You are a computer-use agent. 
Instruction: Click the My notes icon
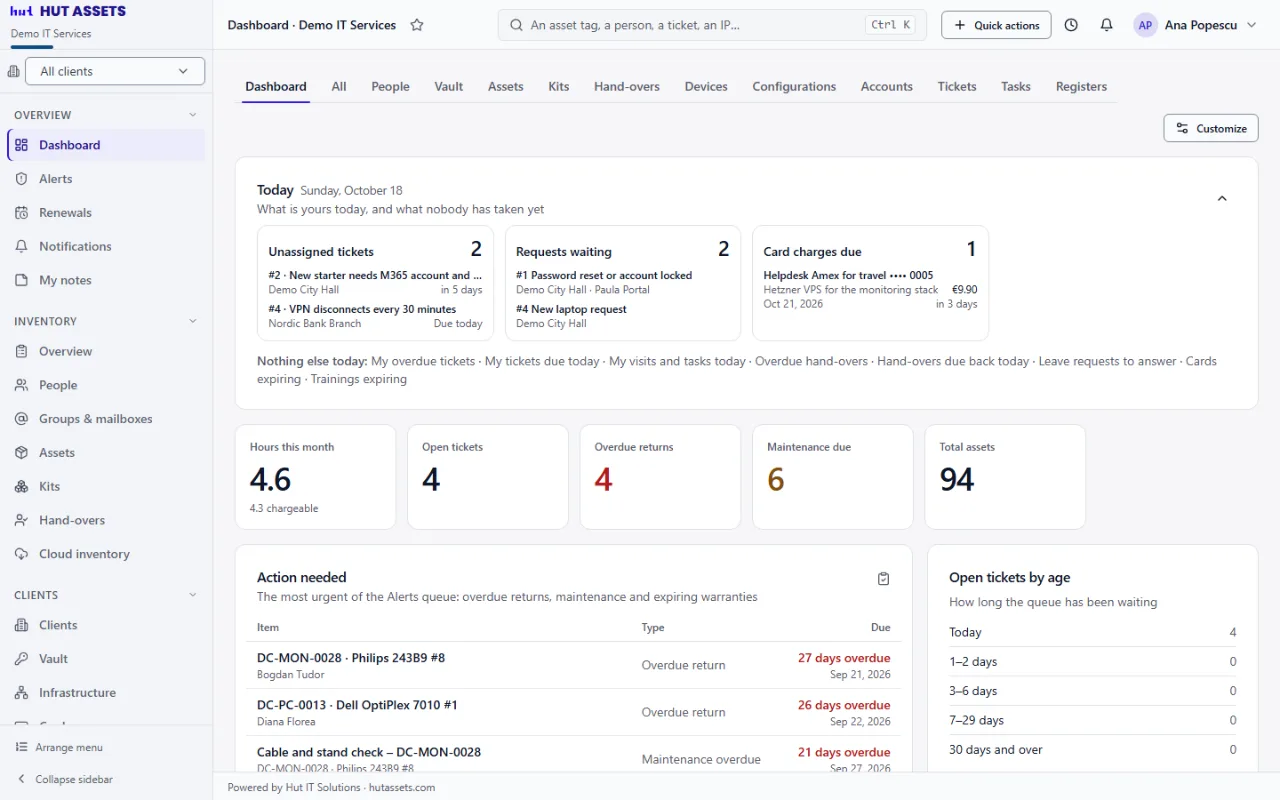21,281
